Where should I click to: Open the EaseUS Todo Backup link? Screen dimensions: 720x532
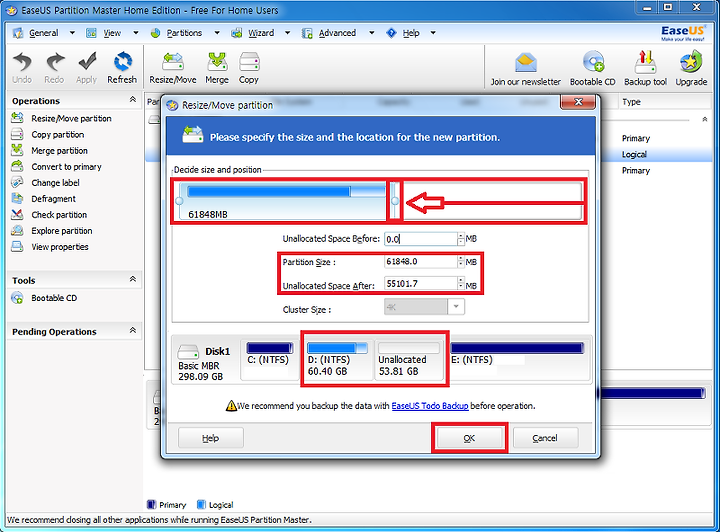(430, 406)
